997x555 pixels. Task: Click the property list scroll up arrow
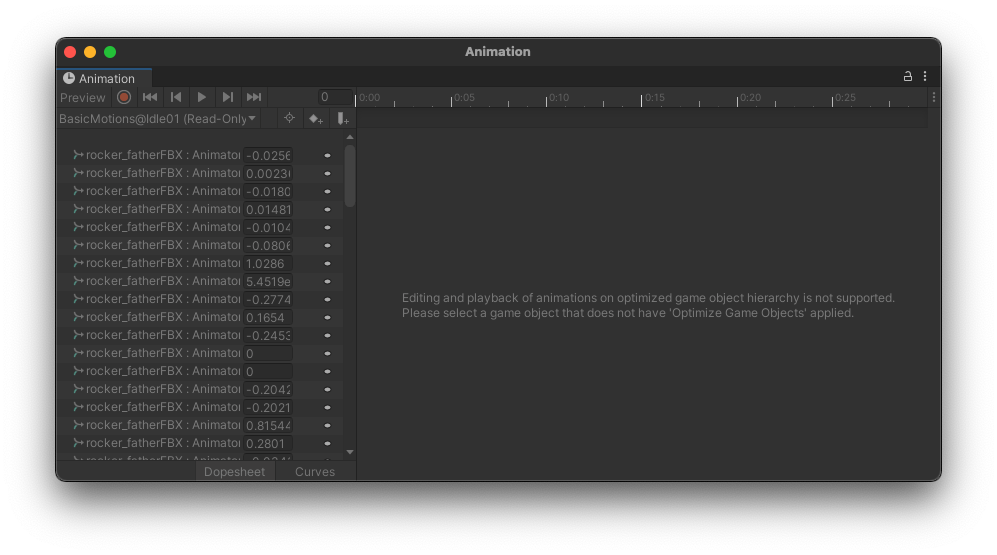(x=350, y=137)
